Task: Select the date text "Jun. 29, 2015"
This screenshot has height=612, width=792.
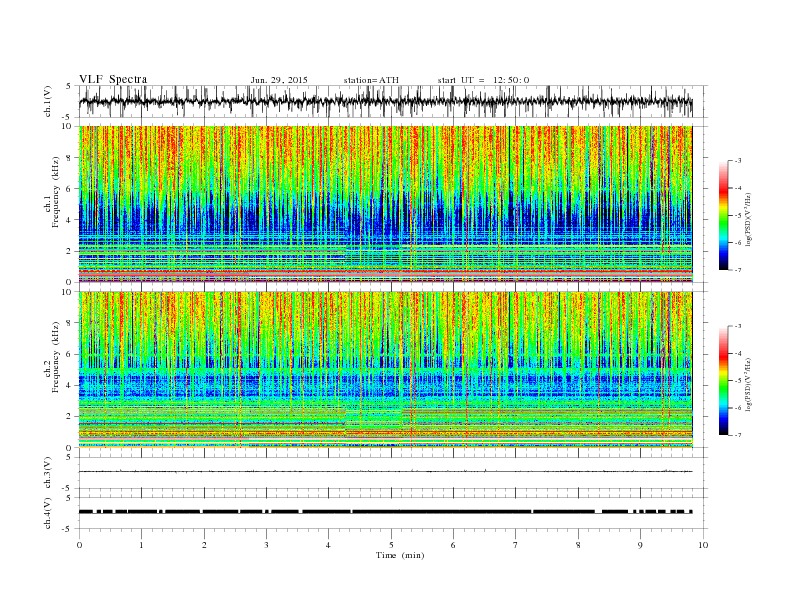Action: [x=279, y=80]
